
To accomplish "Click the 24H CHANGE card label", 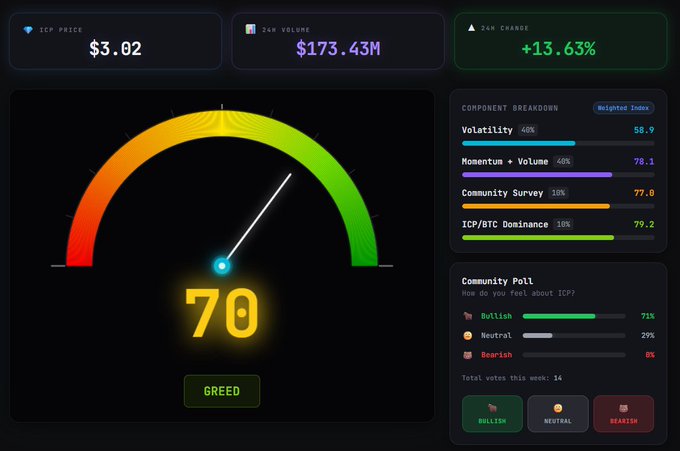I will coord(505,28).
